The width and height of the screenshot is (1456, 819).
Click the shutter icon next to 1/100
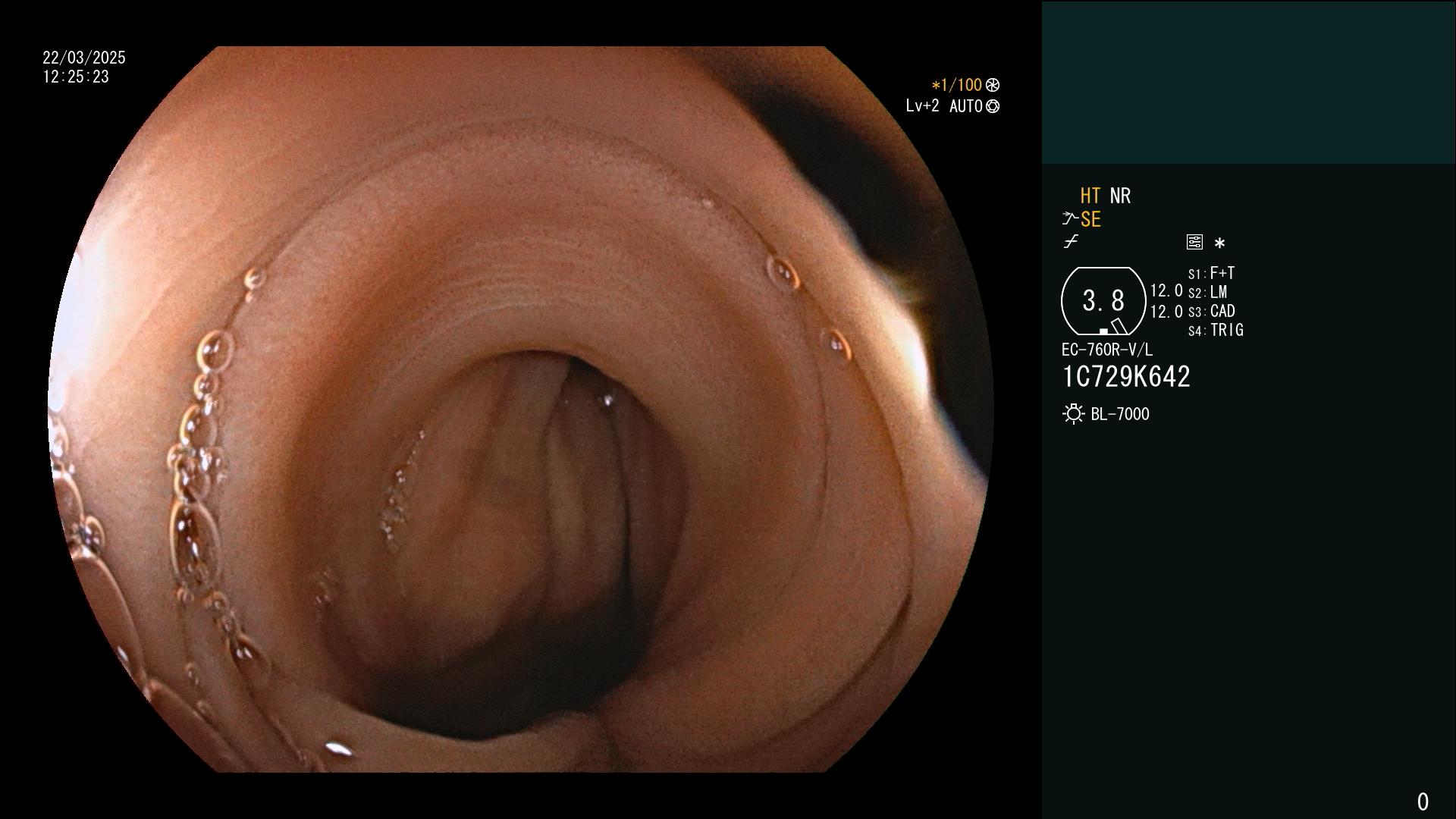coord(993,85)
